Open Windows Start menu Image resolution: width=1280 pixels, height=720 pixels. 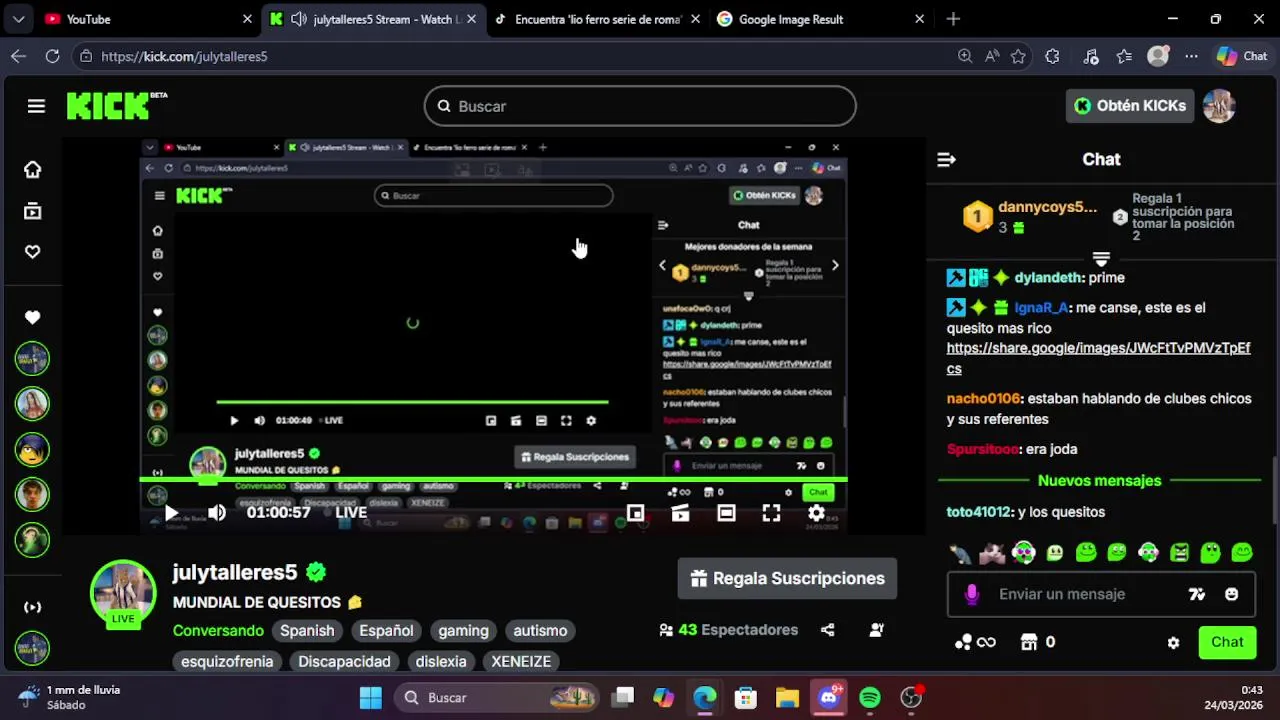(x=370, y=698)
